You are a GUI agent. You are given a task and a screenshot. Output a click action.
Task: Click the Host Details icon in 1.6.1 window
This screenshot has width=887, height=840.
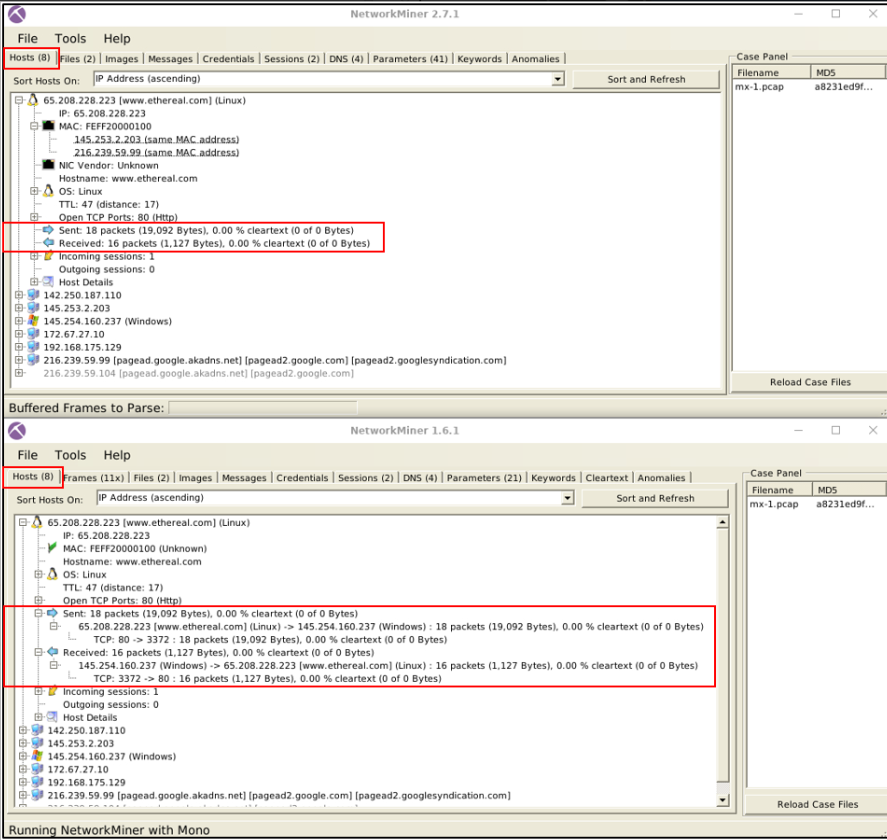[53, 717]
